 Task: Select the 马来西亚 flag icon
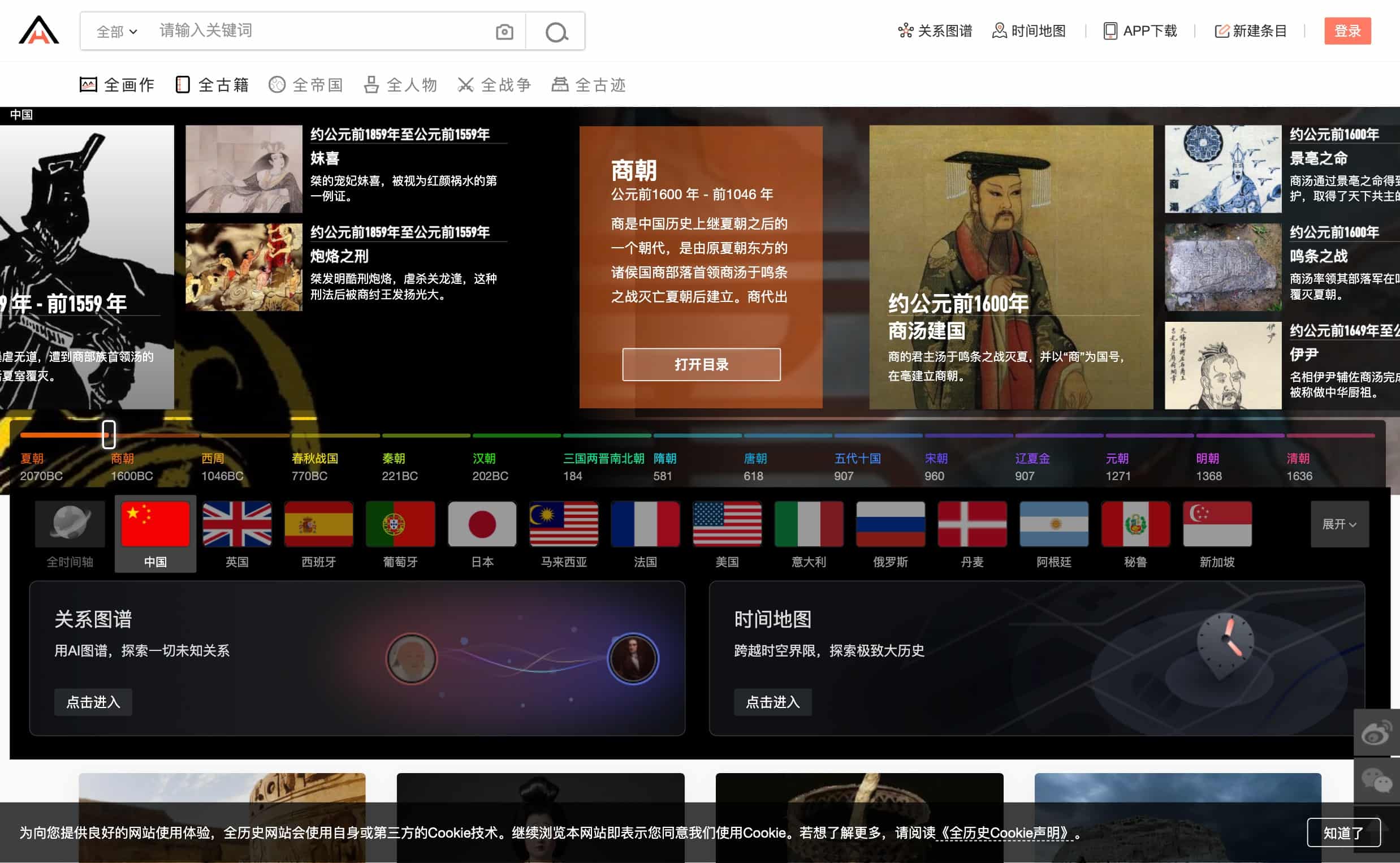pyautogui.click(x=564, y=523)
